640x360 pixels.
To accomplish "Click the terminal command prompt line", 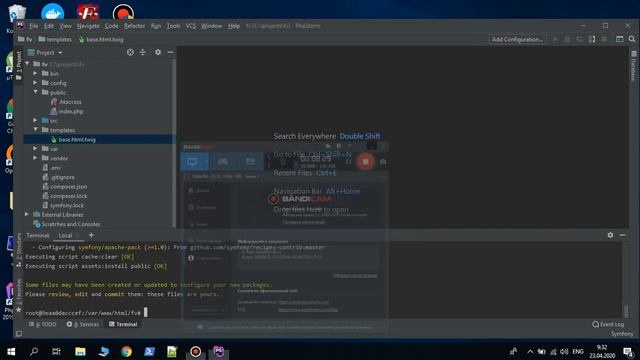I will coord(87,313).
